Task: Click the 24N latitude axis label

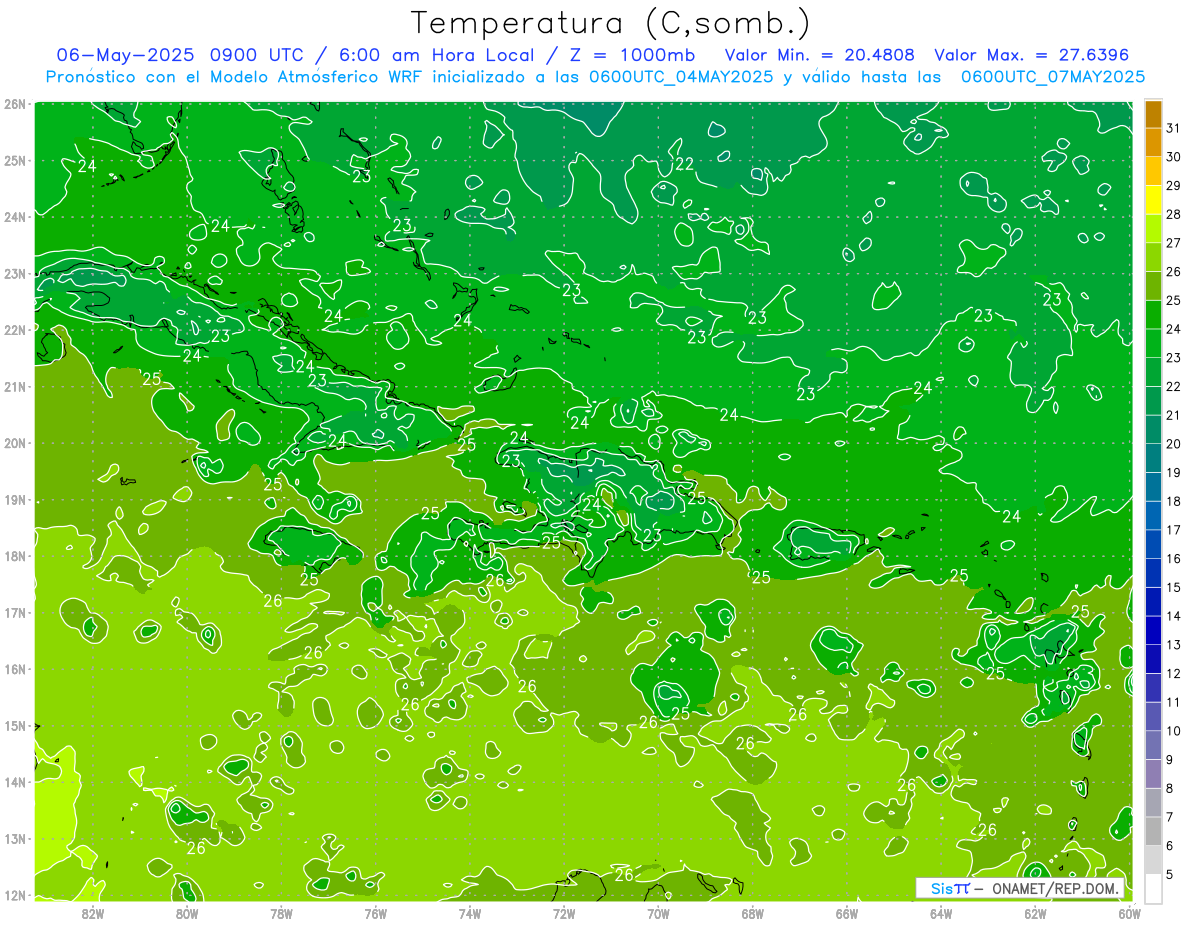Action: (14, 216)
